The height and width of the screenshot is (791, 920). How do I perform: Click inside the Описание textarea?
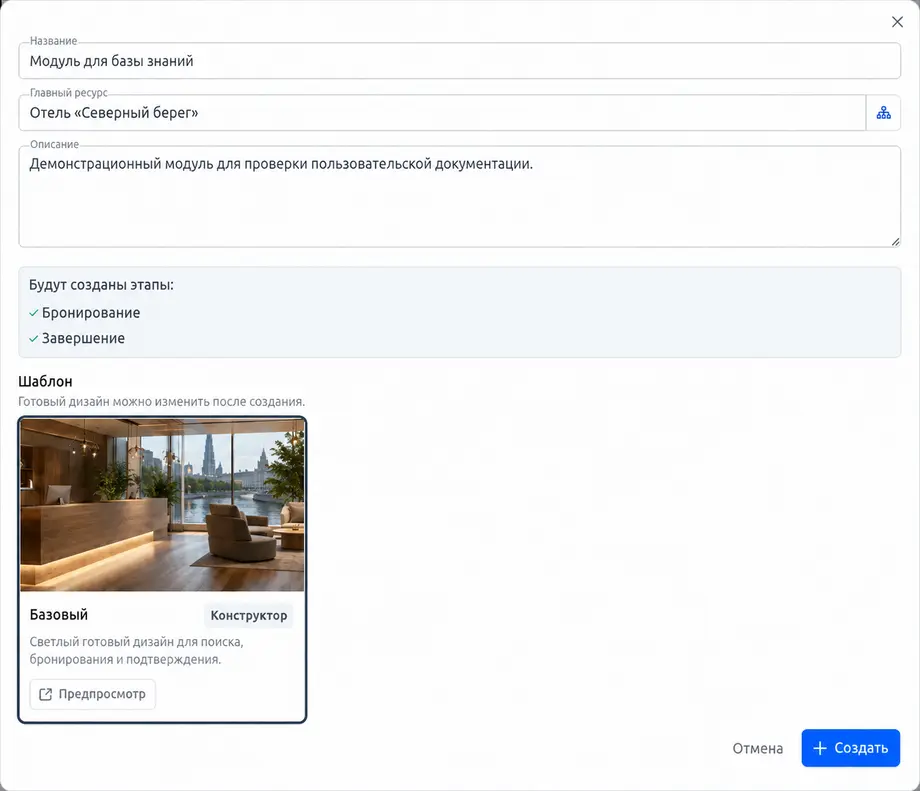459,197
